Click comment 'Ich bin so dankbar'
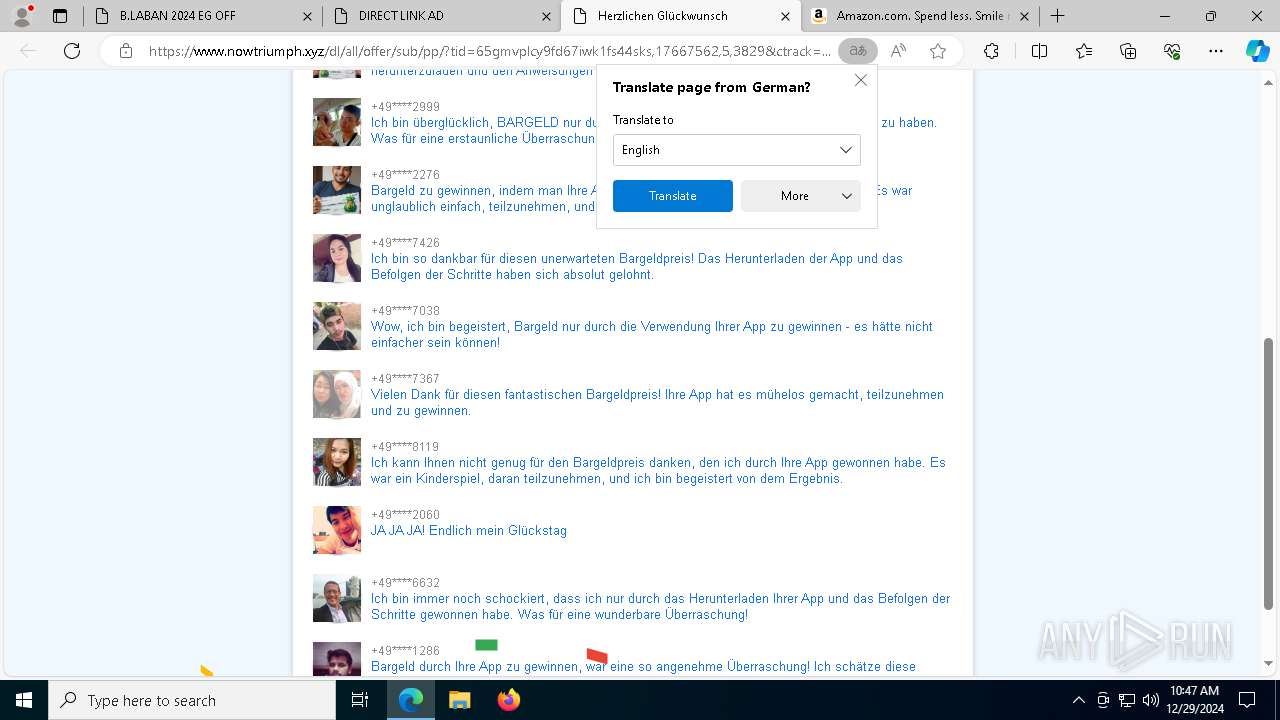The height and width of the screenshot is (720, 1280). [x=637, y=267]
